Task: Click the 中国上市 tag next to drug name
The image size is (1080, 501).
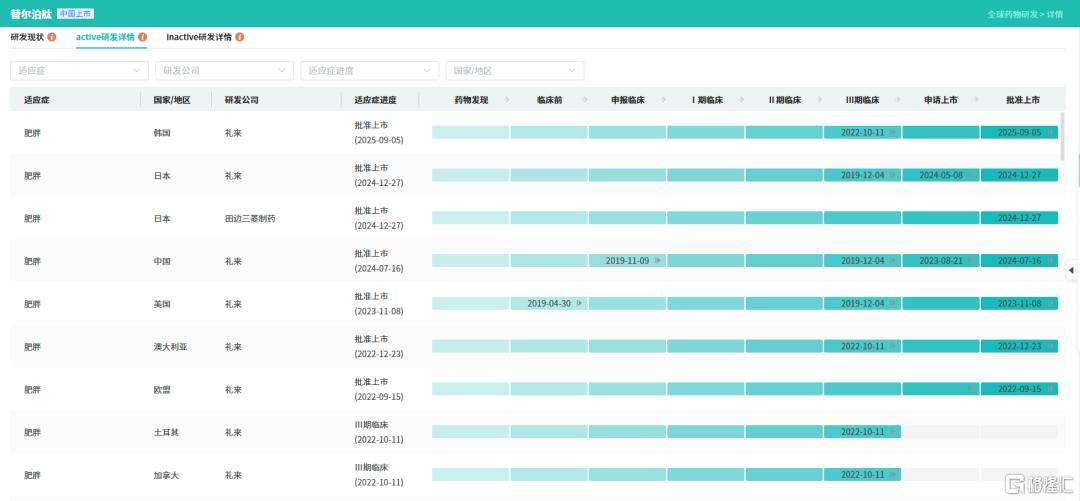Action: (76, 14)
